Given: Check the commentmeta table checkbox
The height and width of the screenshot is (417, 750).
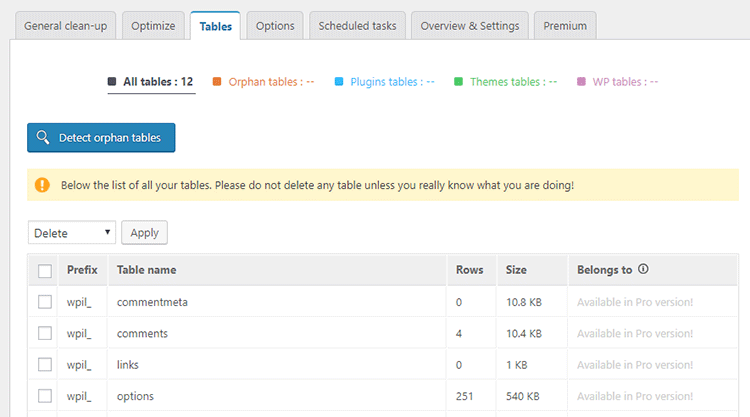Looking at the screenshot, I should [x=45, y=302].
